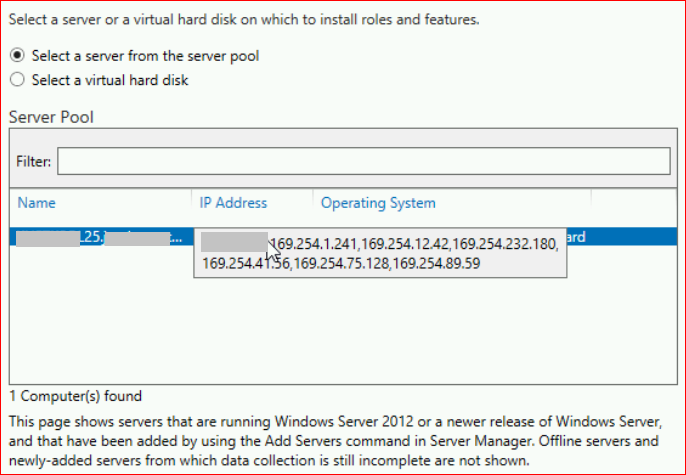Viewport: 686px width, 475px height.
Task: Sort the list by IP Address column
Action: click(233, 203)
